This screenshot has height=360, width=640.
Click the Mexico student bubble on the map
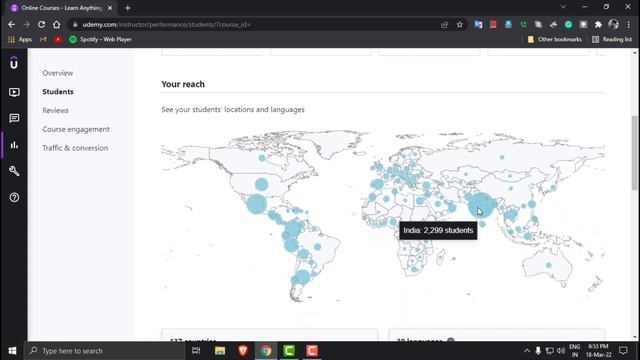[x=257, y=204]
